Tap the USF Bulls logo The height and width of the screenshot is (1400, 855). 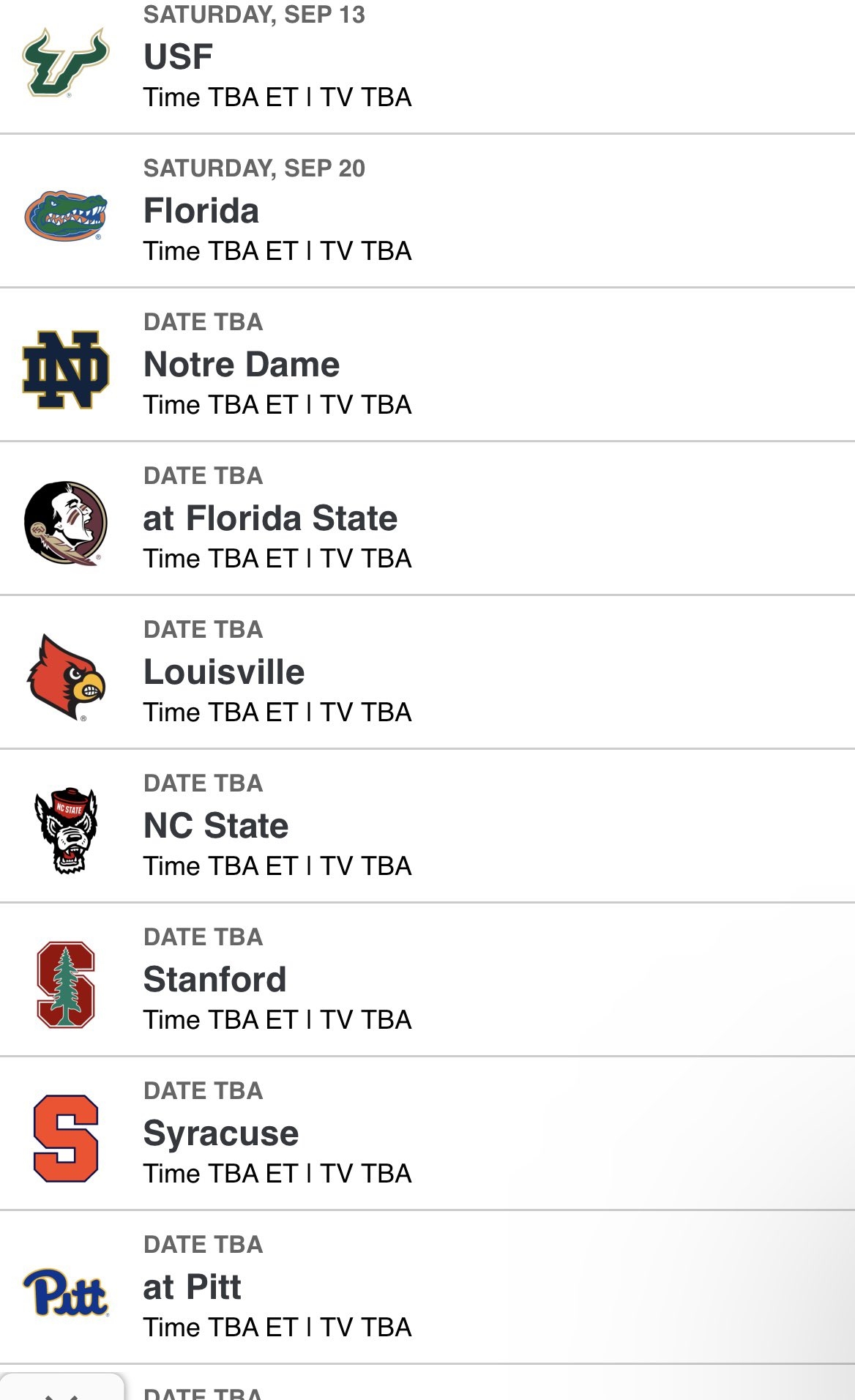click(66, 63)
